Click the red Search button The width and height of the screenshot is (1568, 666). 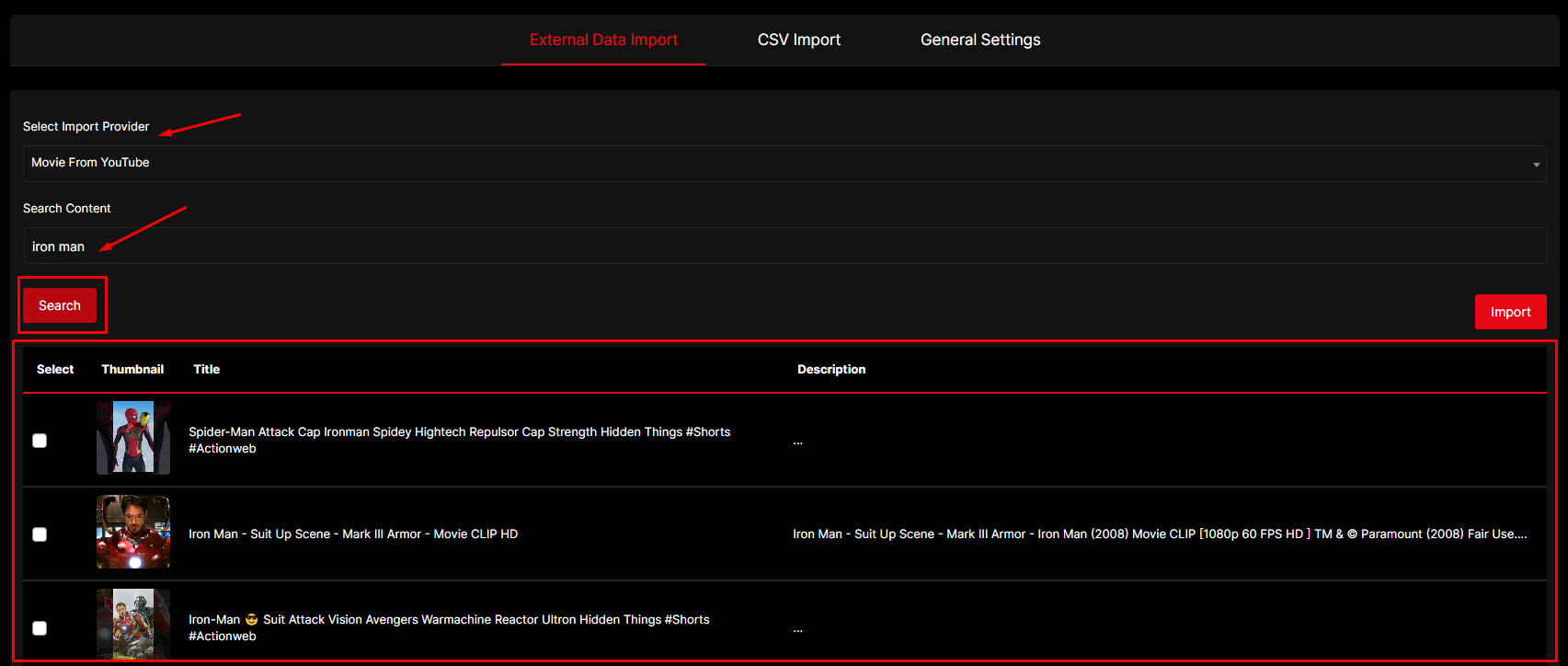[60, 305]
